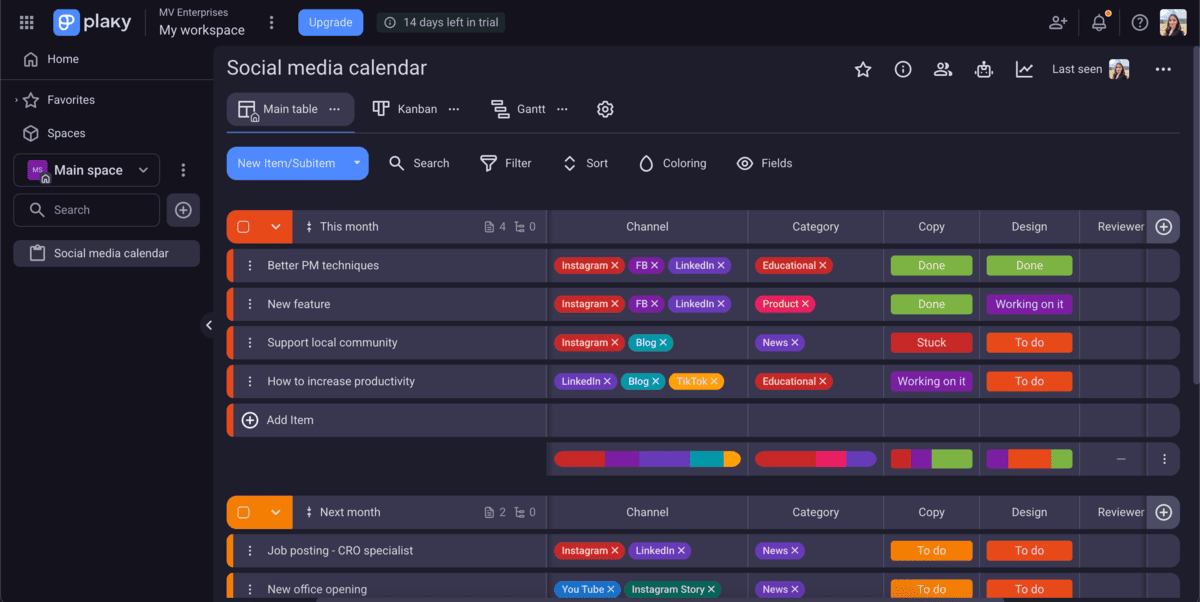Image resolution: width=1200 pixels, height=602 pixels.
Task: Open the view settings gear
Action: [x=605, y=109]
